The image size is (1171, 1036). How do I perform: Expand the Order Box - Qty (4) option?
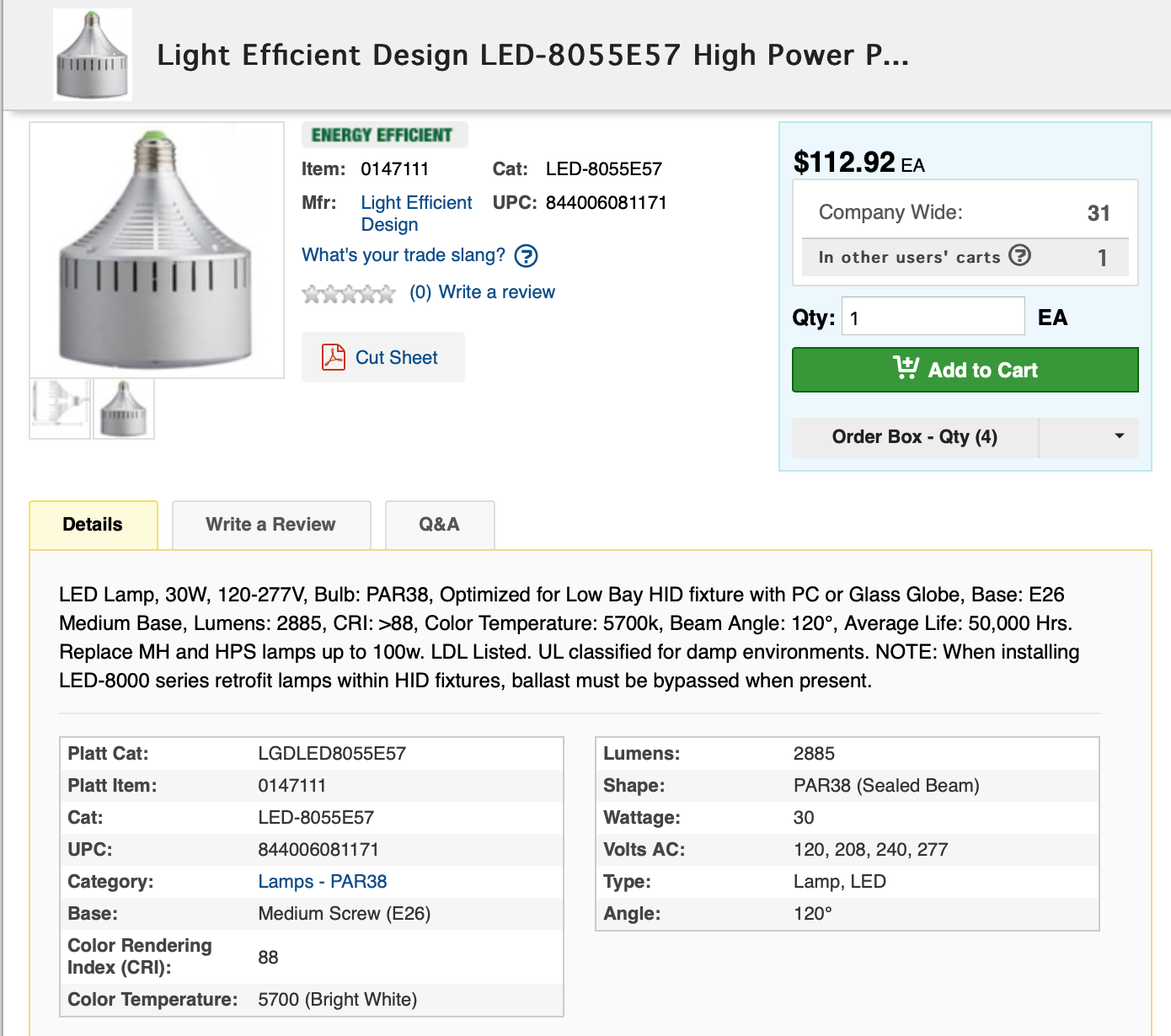914,436
